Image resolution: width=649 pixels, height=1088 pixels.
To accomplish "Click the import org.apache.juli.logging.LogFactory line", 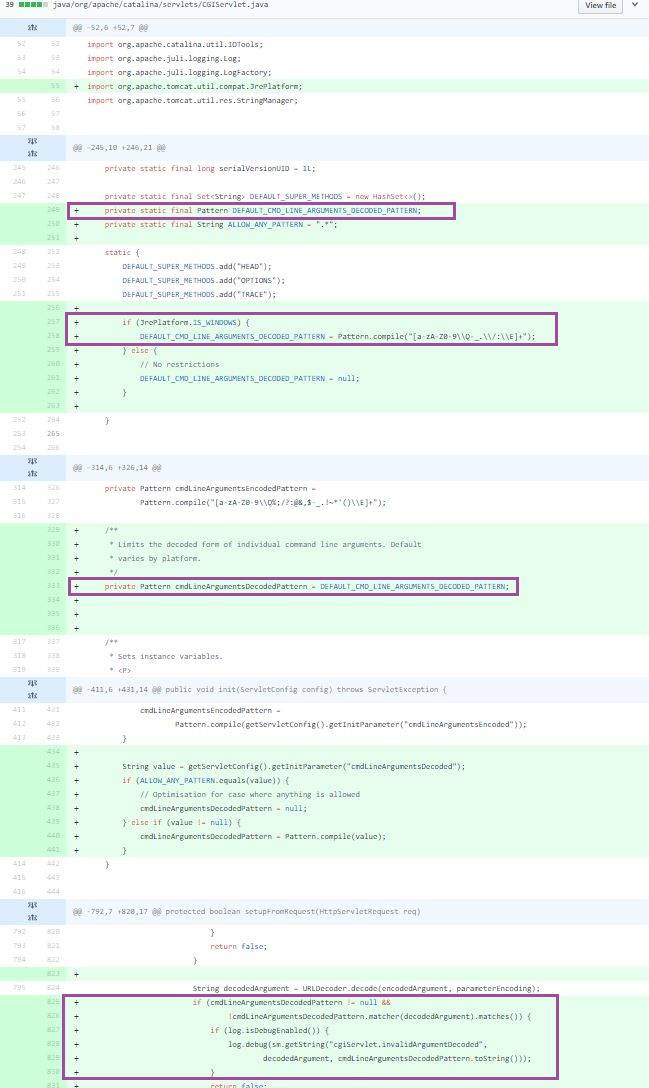I will [179, 72].
